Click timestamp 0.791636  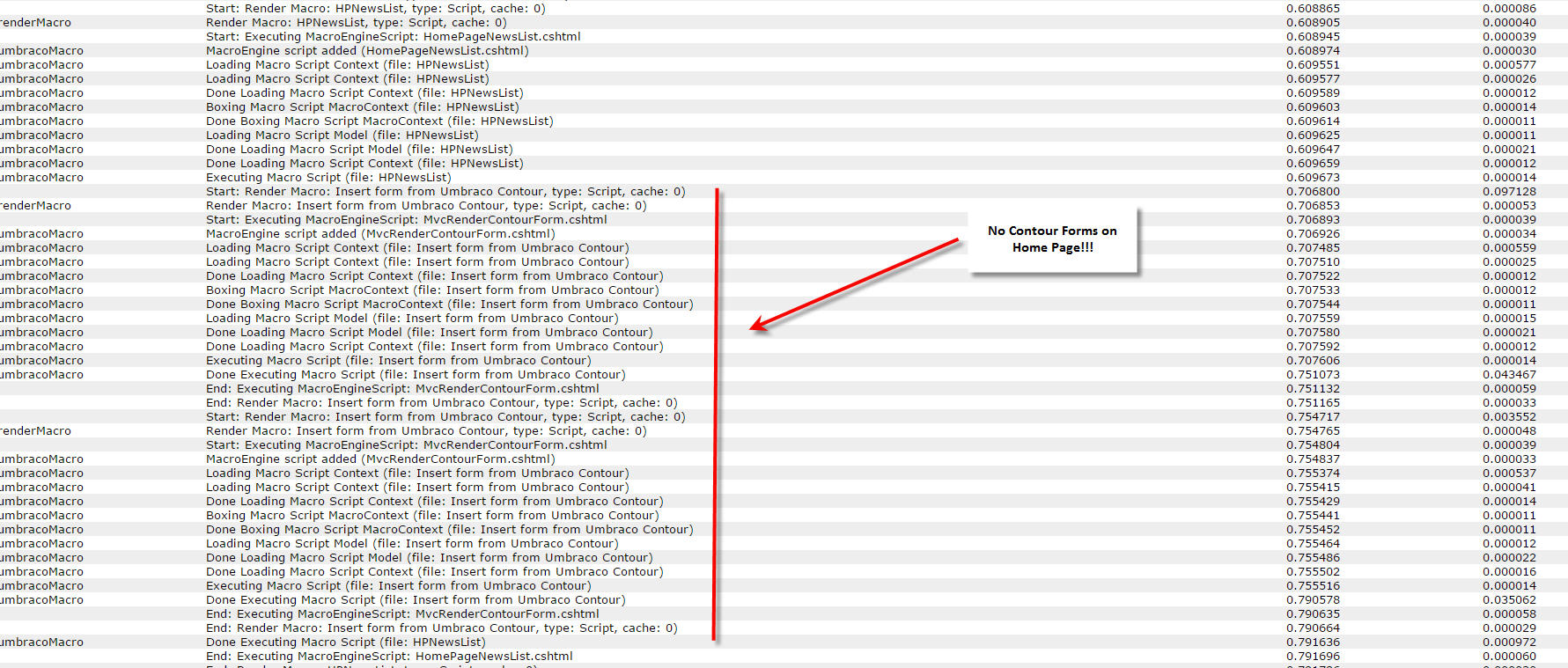tap(1313, 642)
